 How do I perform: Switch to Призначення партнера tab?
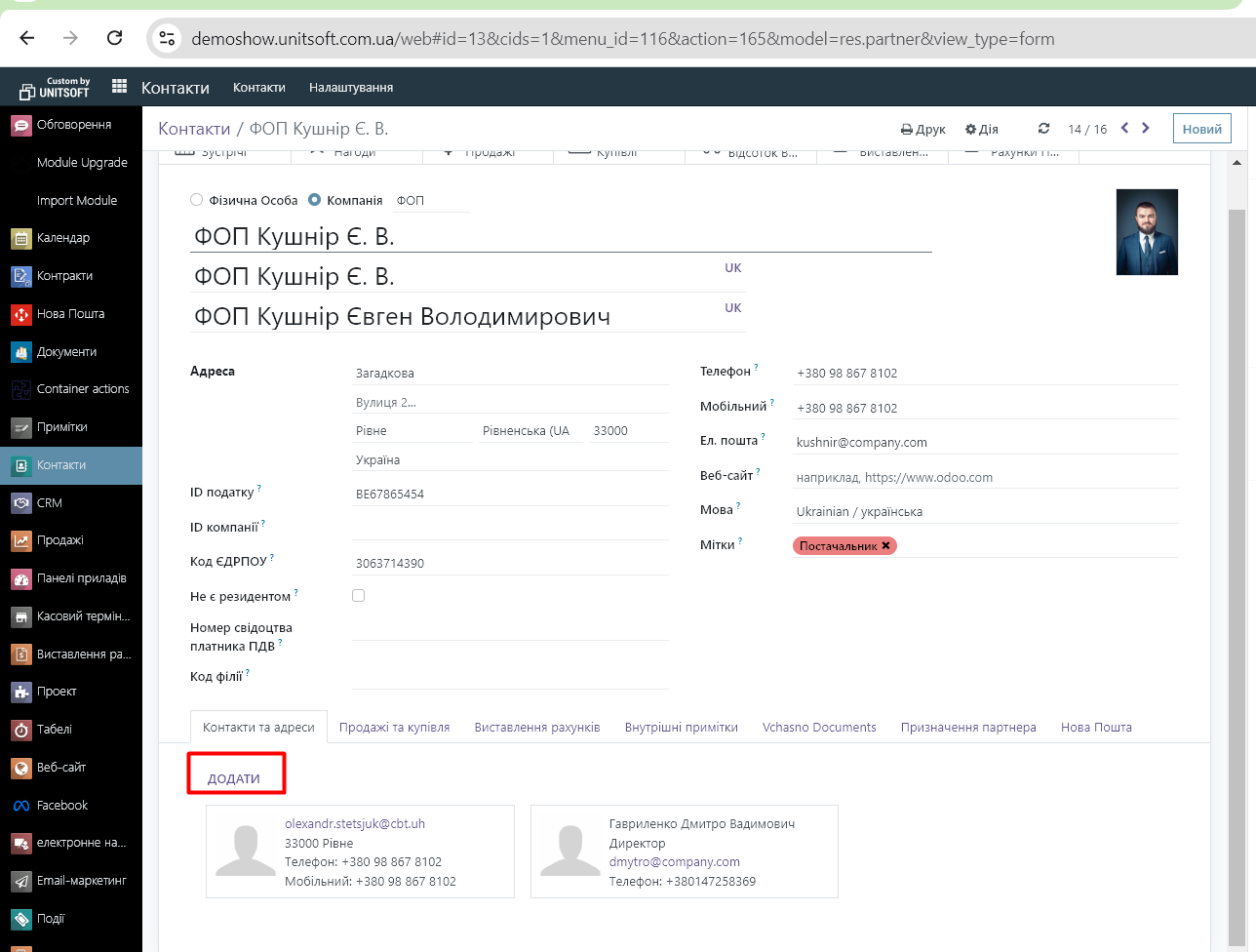click(x=968, y=727)
